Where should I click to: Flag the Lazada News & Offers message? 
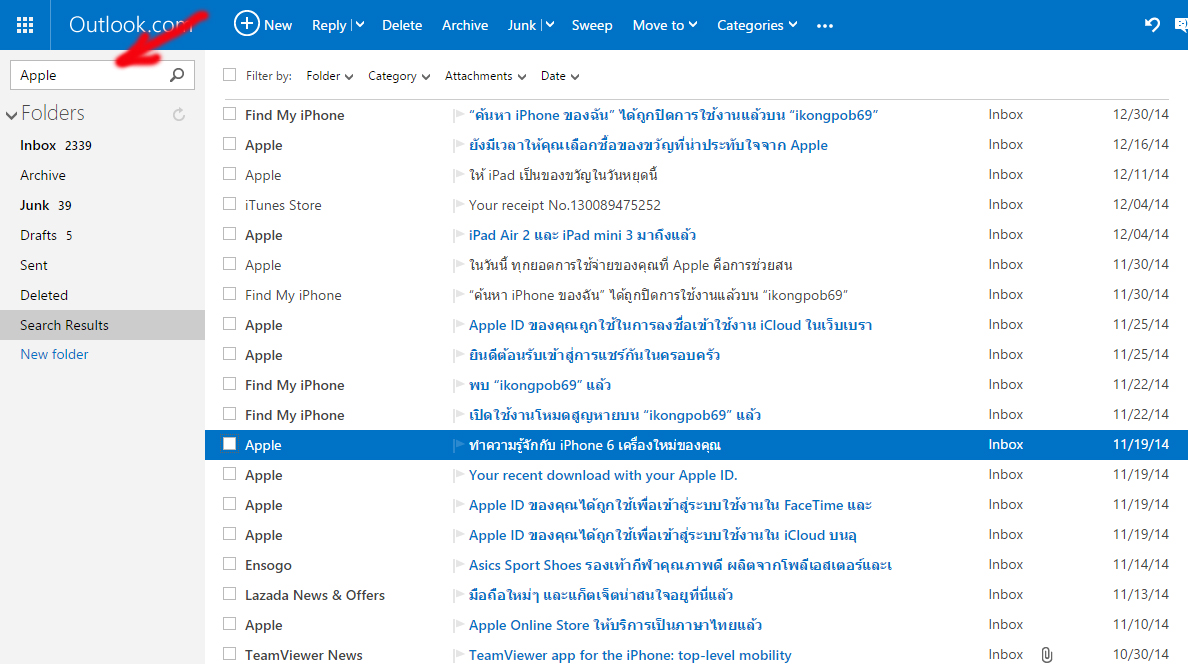click(x=458, y=595)
